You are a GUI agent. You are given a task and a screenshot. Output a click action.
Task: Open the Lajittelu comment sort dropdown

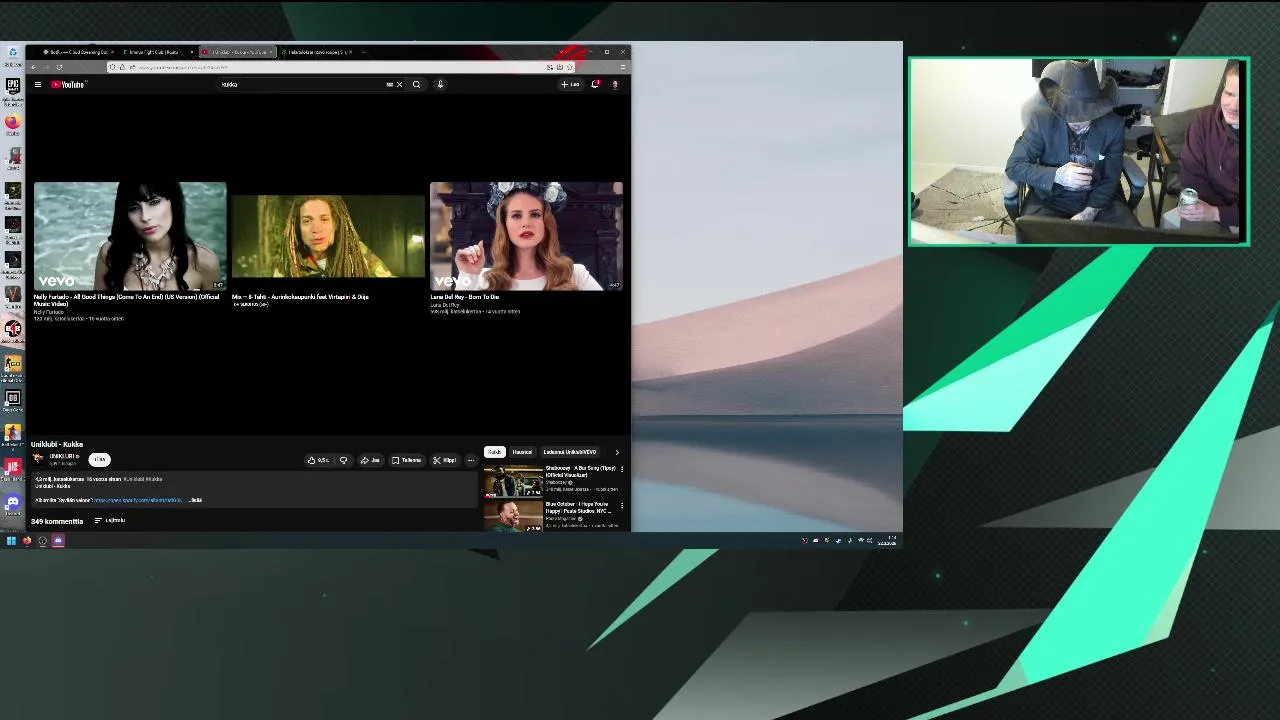coord(110,520)
